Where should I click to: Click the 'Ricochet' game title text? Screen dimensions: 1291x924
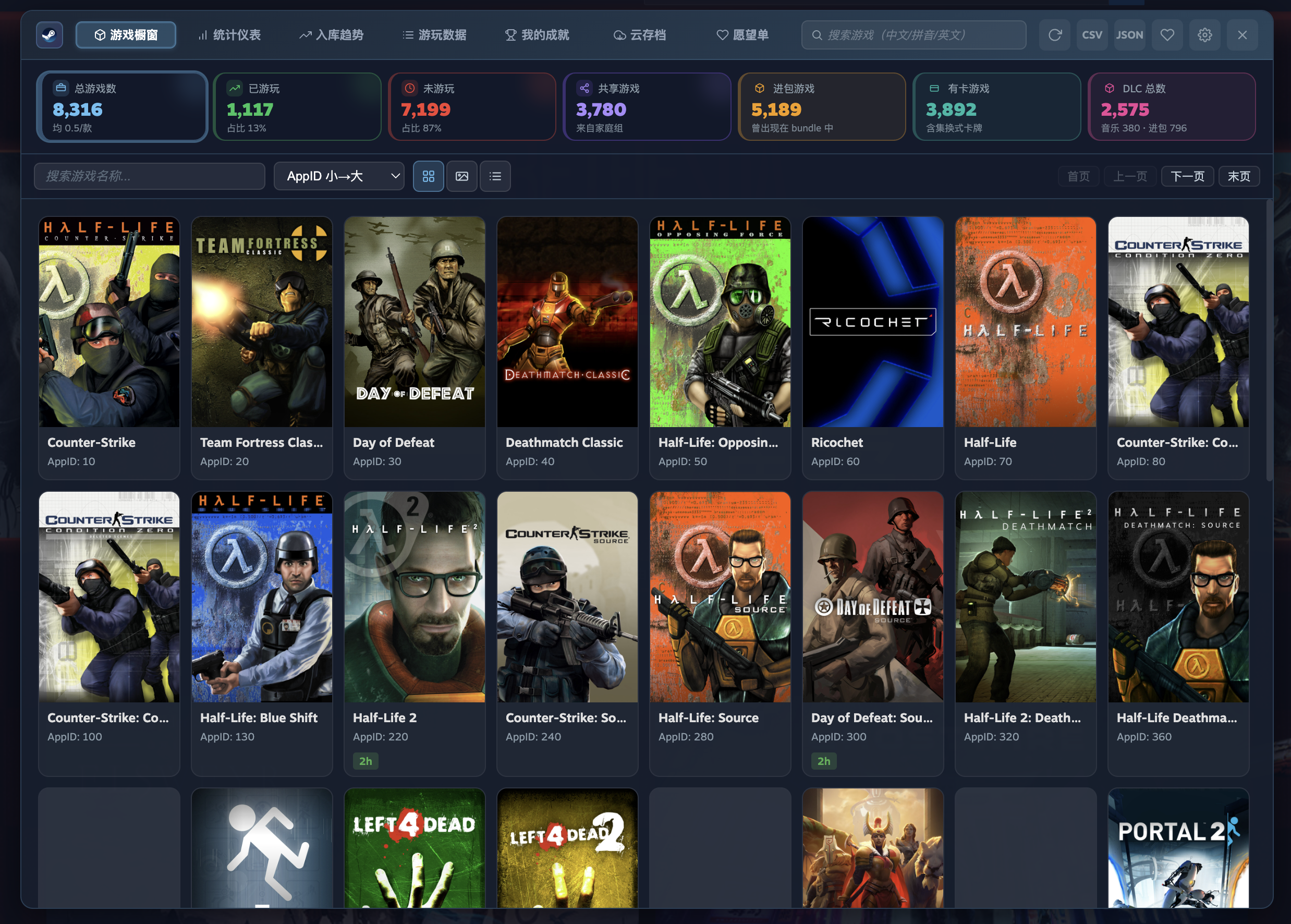pos(837,443)
